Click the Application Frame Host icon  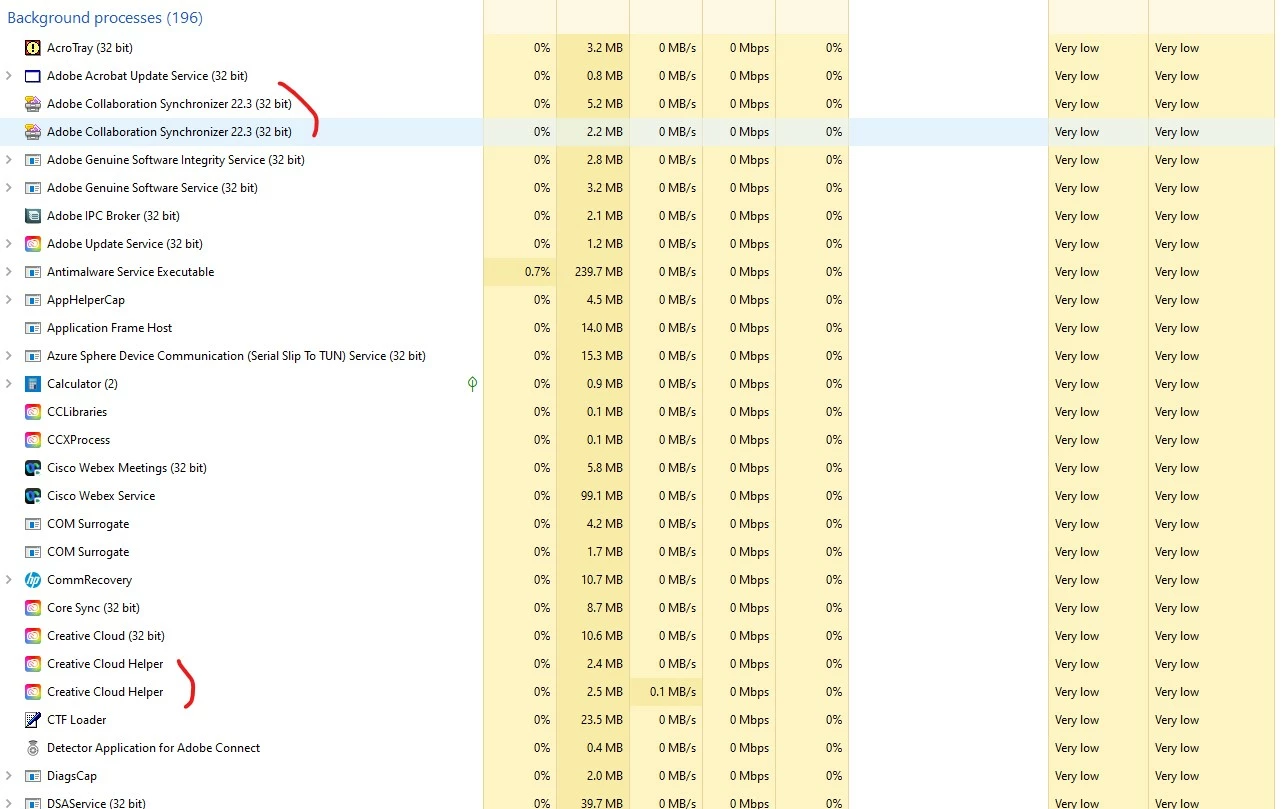(32, 328)
